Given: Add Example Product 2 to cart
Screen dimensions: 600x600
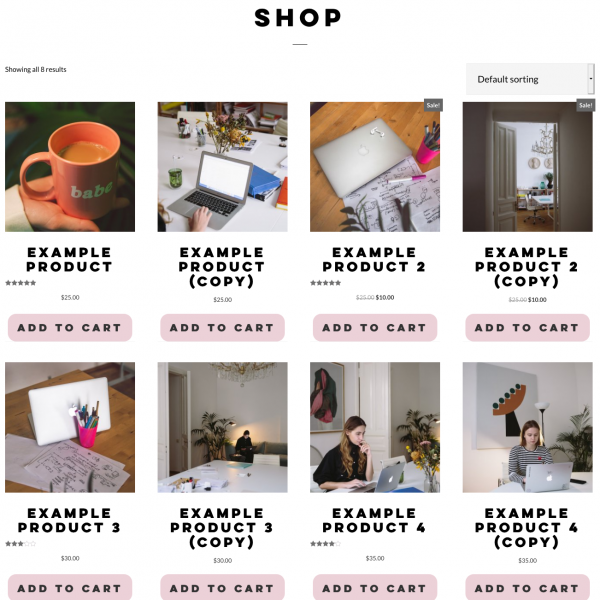Looking at the screenshot, I should pyautogui.click(x=375, y=328).
